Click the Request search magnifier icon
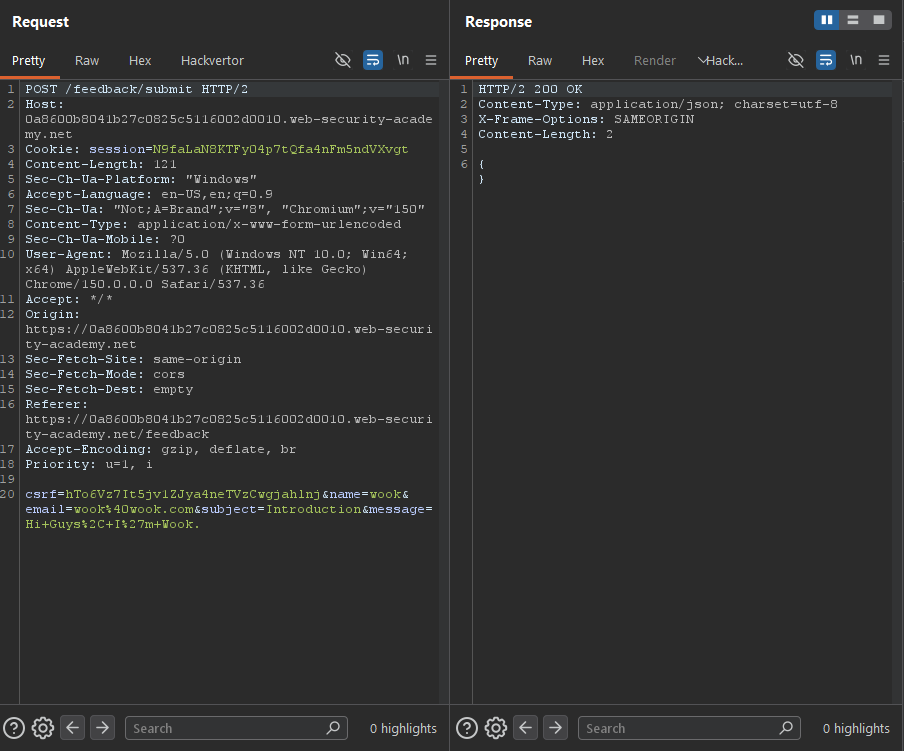Screen dimensions: 904x751 (333, 728)
